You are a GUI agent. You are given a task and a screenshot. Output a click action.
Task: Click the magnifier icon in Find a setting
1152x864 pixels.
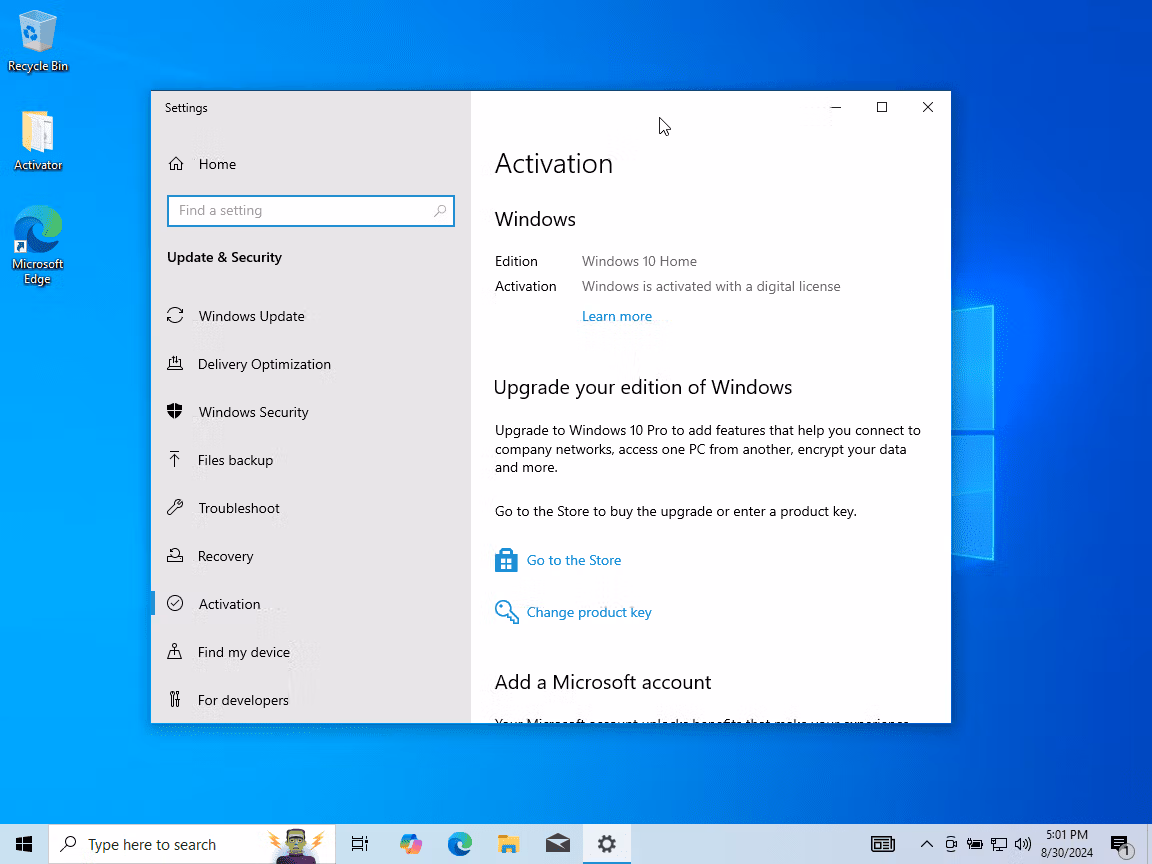point(439,211)
